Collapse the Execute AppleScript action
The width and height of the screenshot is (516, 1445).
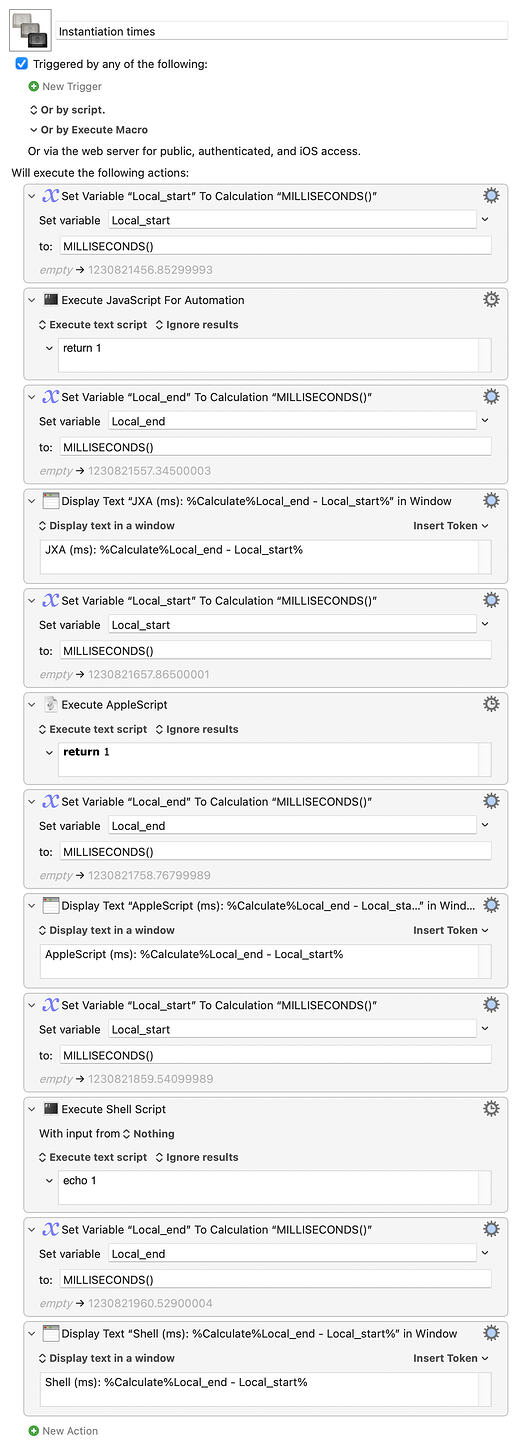(32, 704)
